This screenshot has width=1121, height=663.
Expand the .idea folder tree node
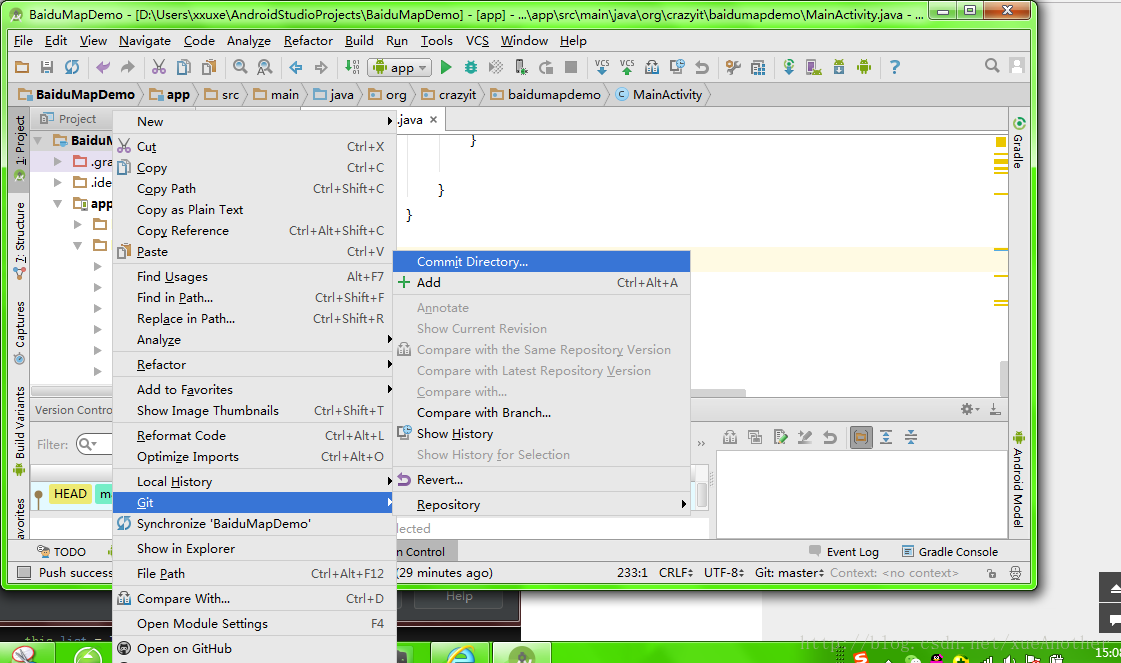[59, 182]
